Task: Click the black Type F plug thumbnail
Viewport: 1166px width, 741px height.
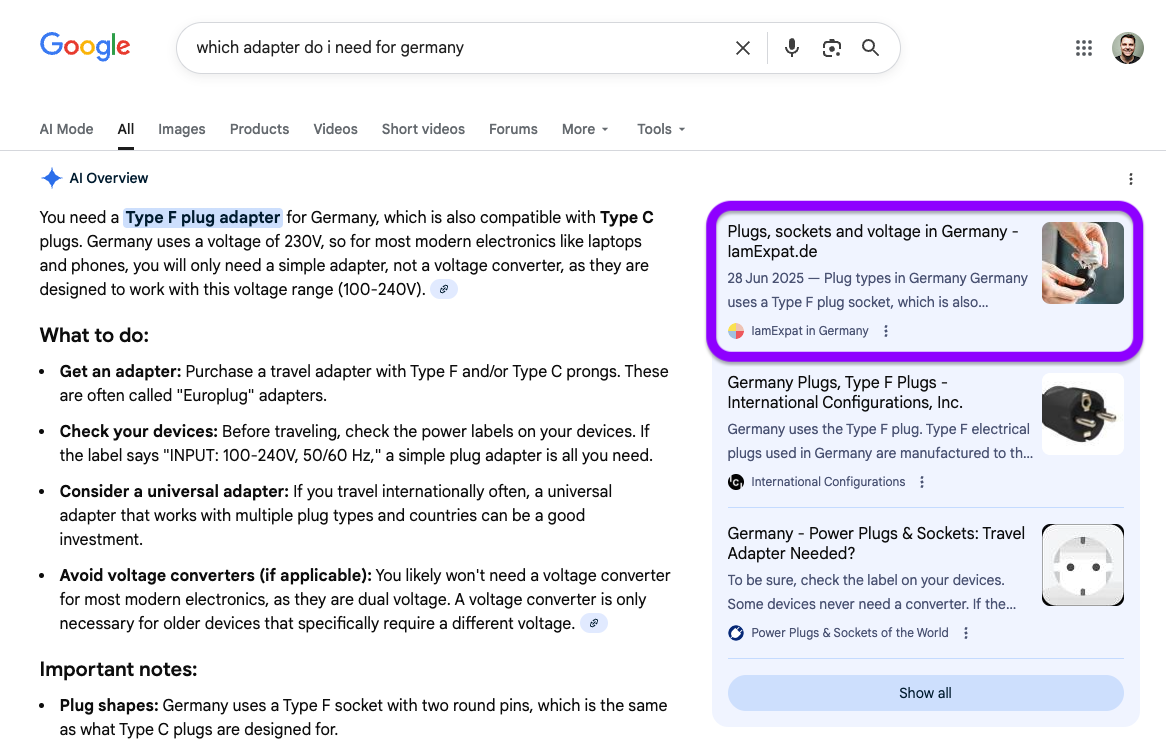Action: (1082, 414)
